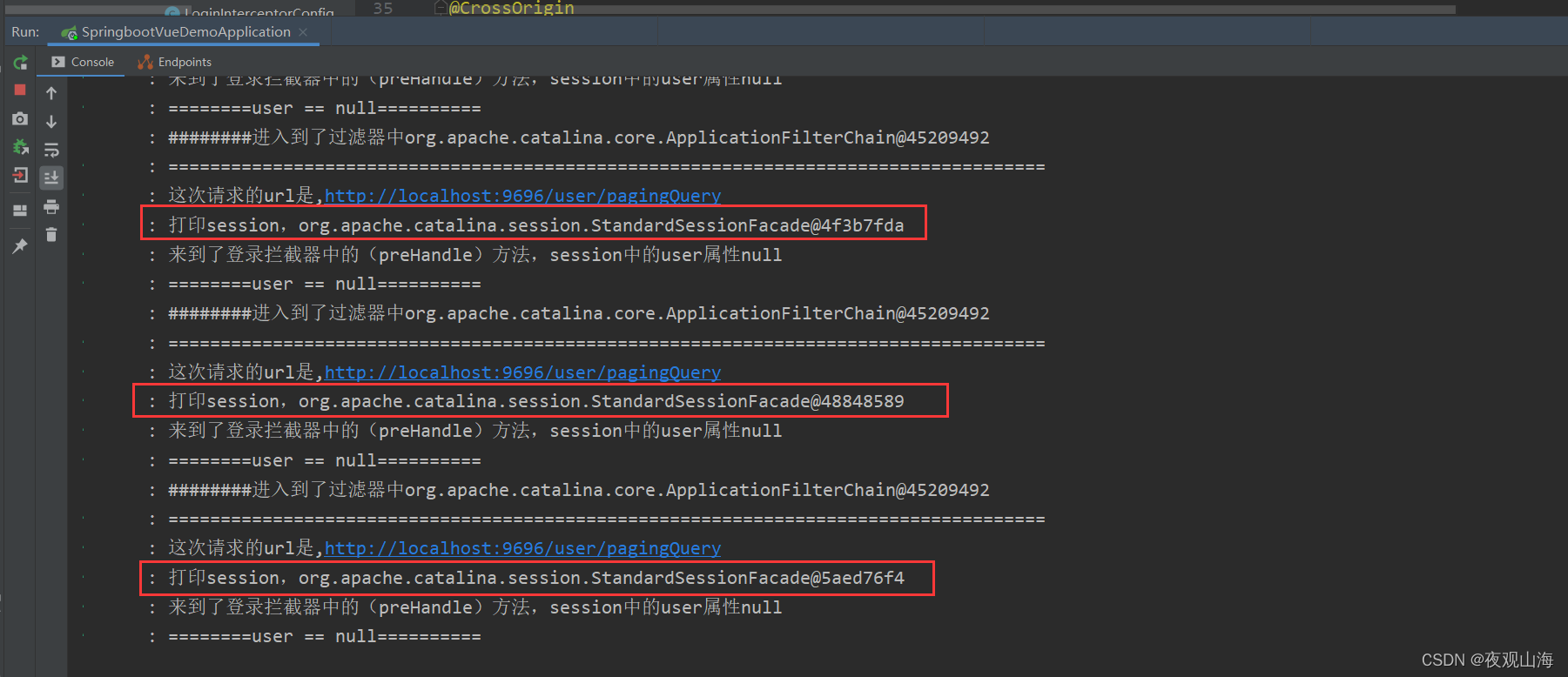Click the session line ending with @5aed76f4
Viewport: 1568px width, 677px height.
tap(536, 578)
